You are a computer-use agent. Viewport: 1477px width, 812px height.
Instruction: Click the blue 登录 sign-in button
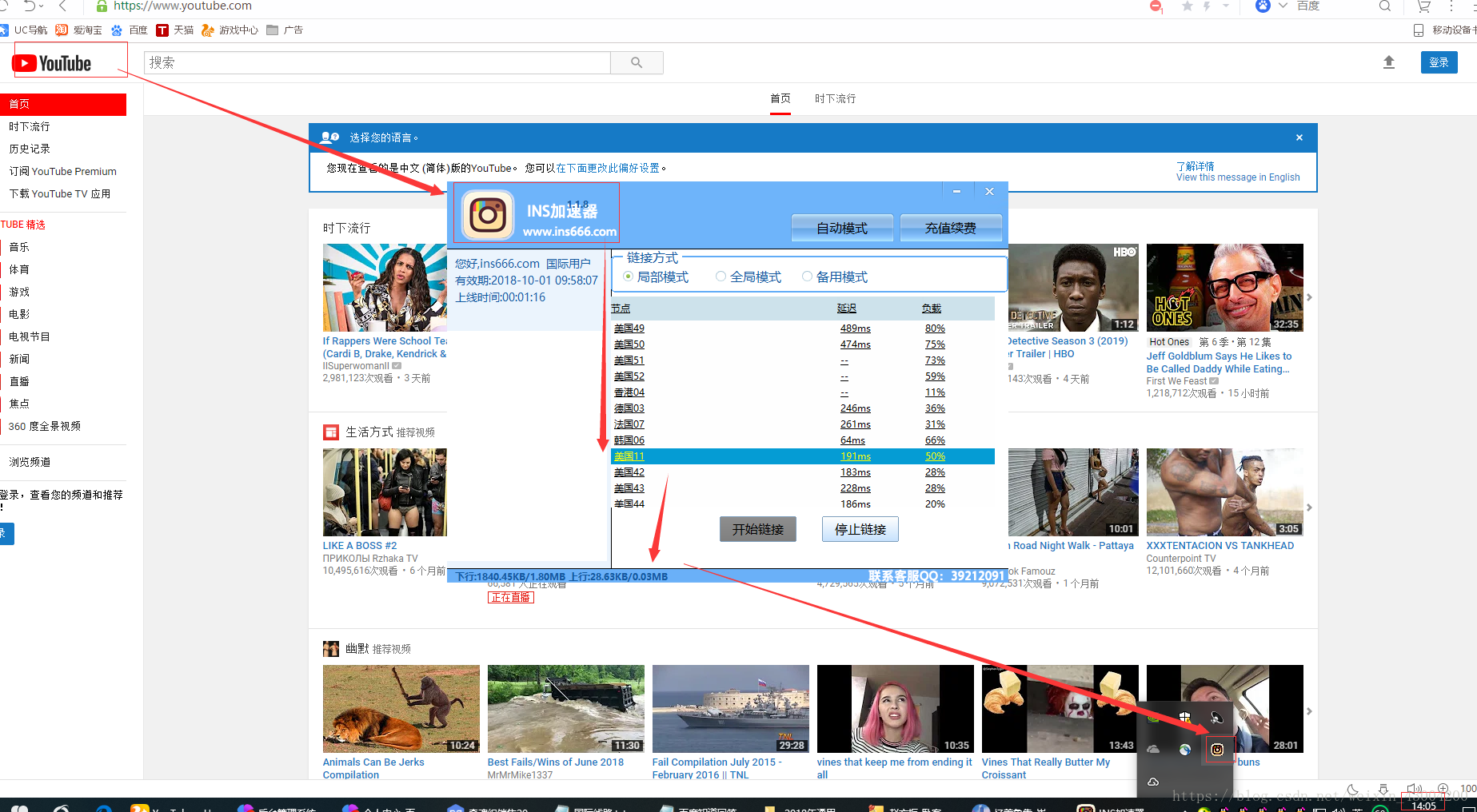(x=1439, y=62)
